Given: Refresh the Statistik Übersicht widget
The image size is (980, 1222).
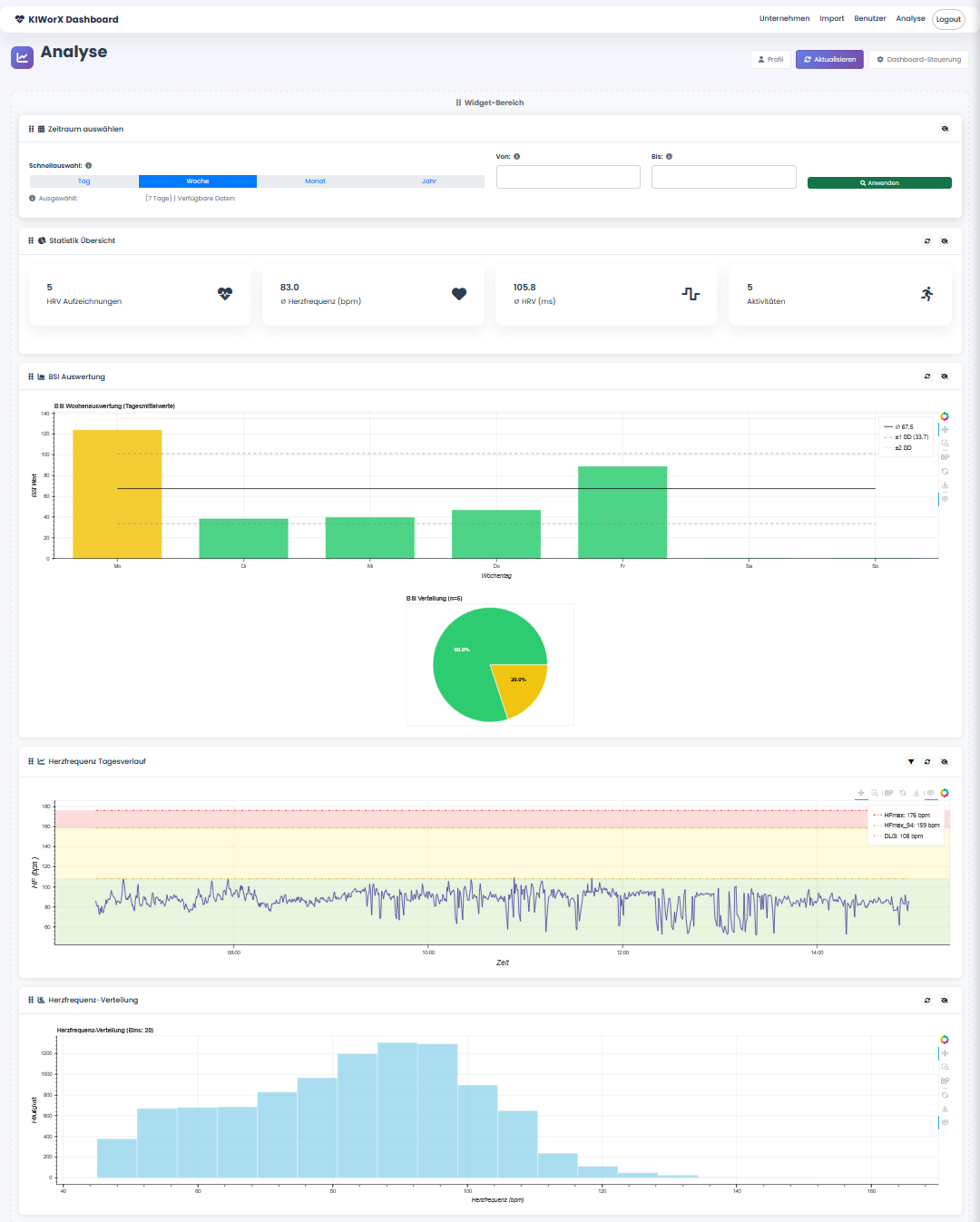Looking at the screenshot, I should click(x=927, y=241).
